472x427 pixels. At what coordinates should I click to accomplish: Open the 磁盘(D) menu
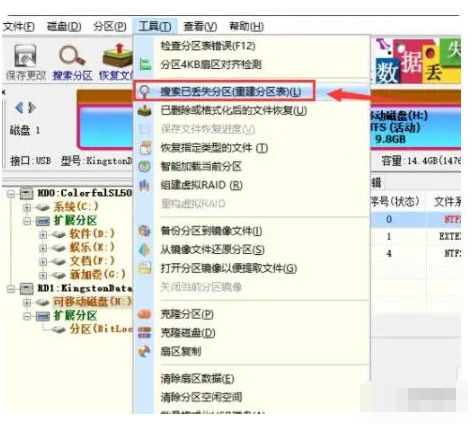[x=64, y=26]
